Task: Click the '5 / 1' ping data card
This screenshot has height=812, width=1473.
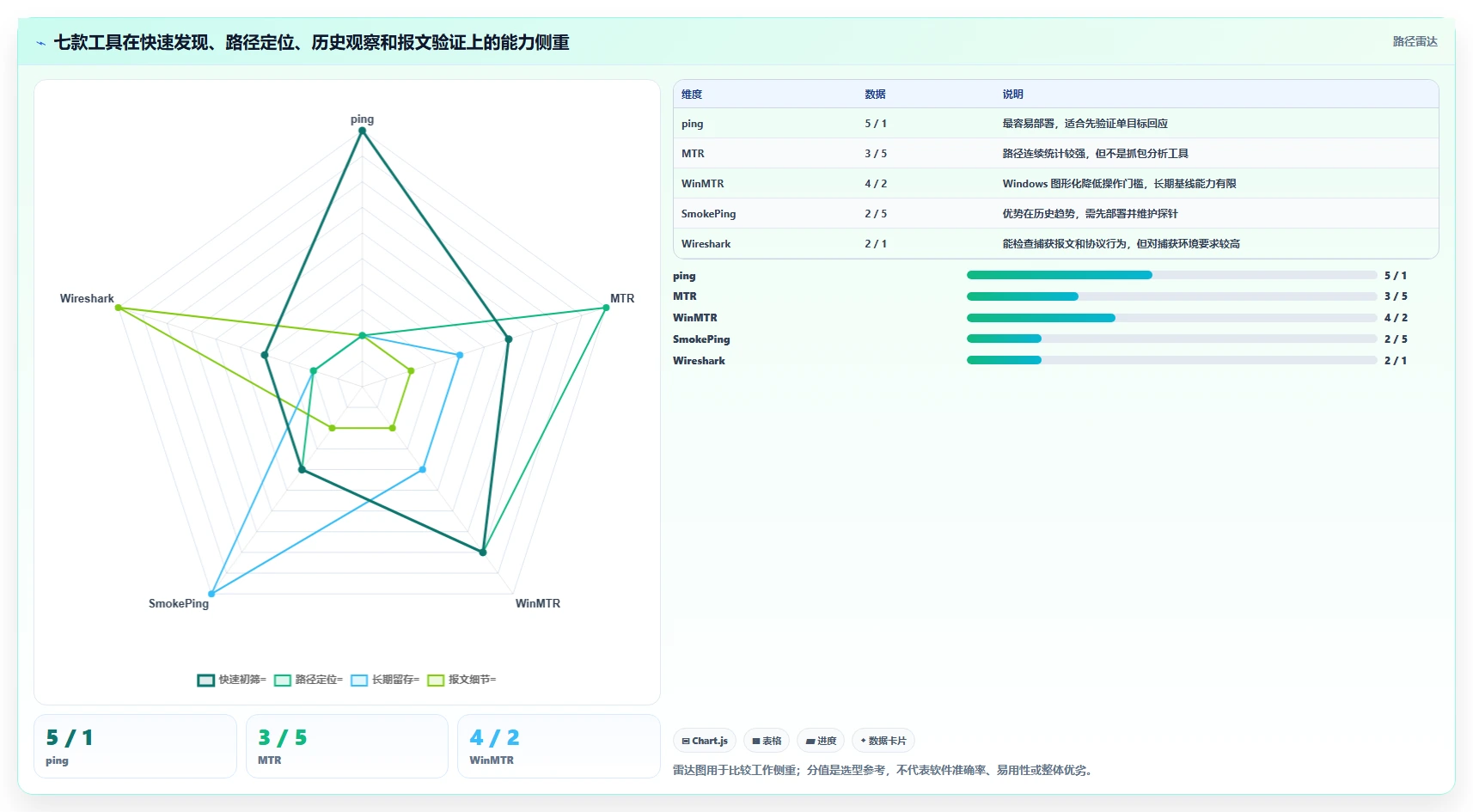Action: (135, 747)
